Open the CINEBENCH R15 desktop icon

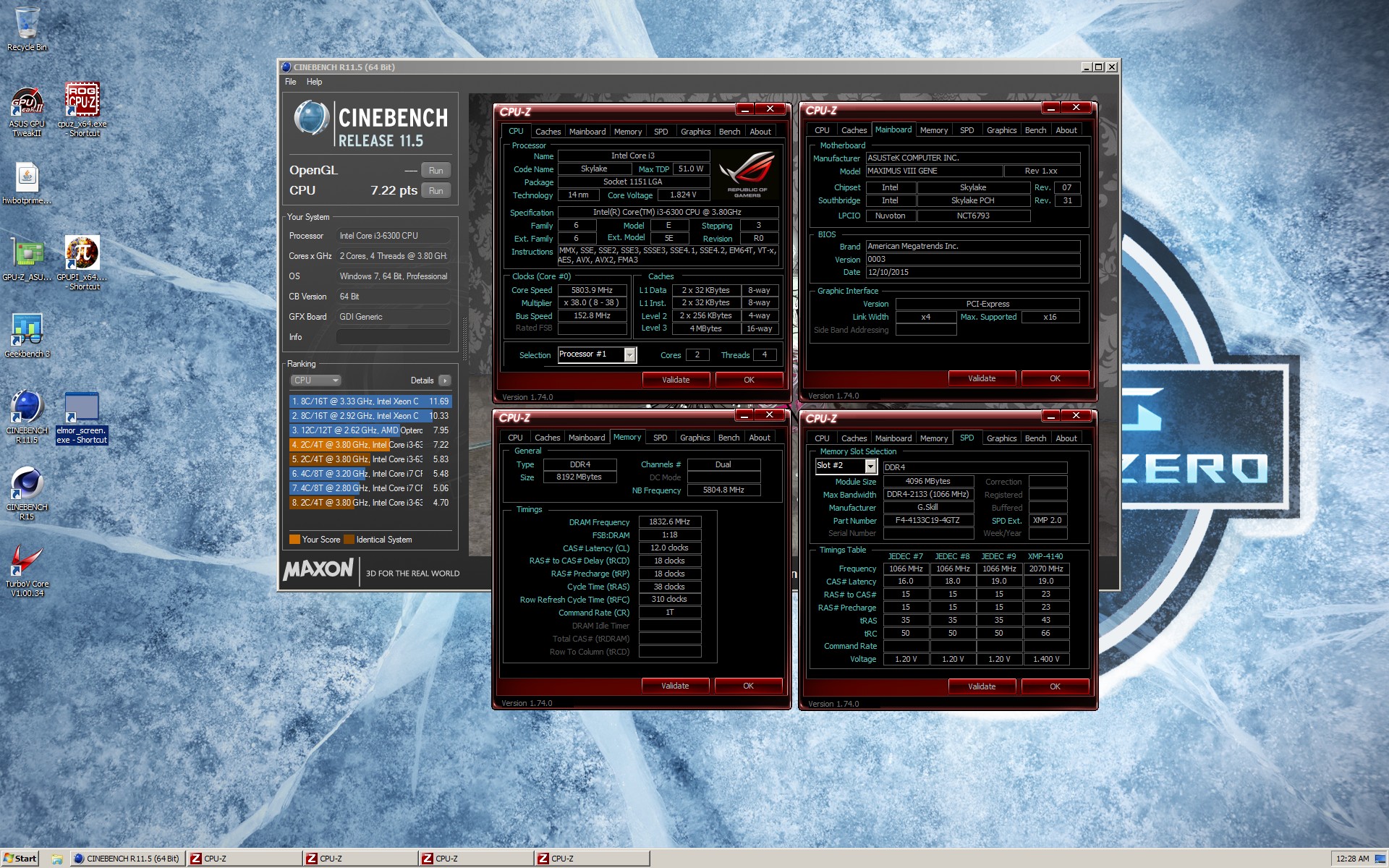27,494
